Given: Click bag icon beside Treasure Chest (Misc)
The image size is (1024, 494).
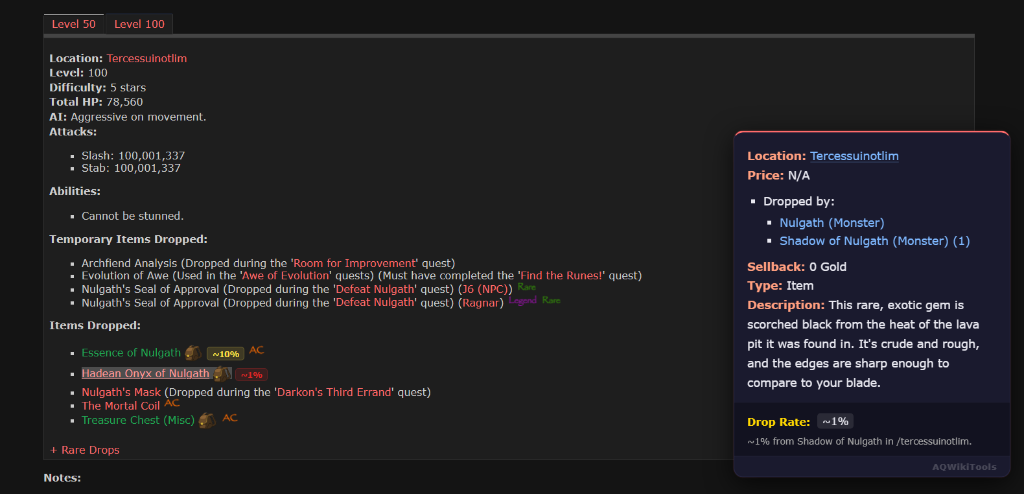Looking at the screenshot, I should click(x=207, y=420).
